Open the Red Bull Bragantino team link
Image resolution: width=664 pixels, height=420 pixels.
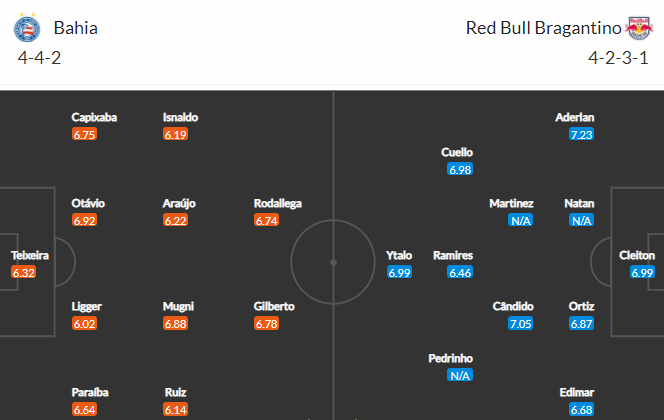(543, 28)
